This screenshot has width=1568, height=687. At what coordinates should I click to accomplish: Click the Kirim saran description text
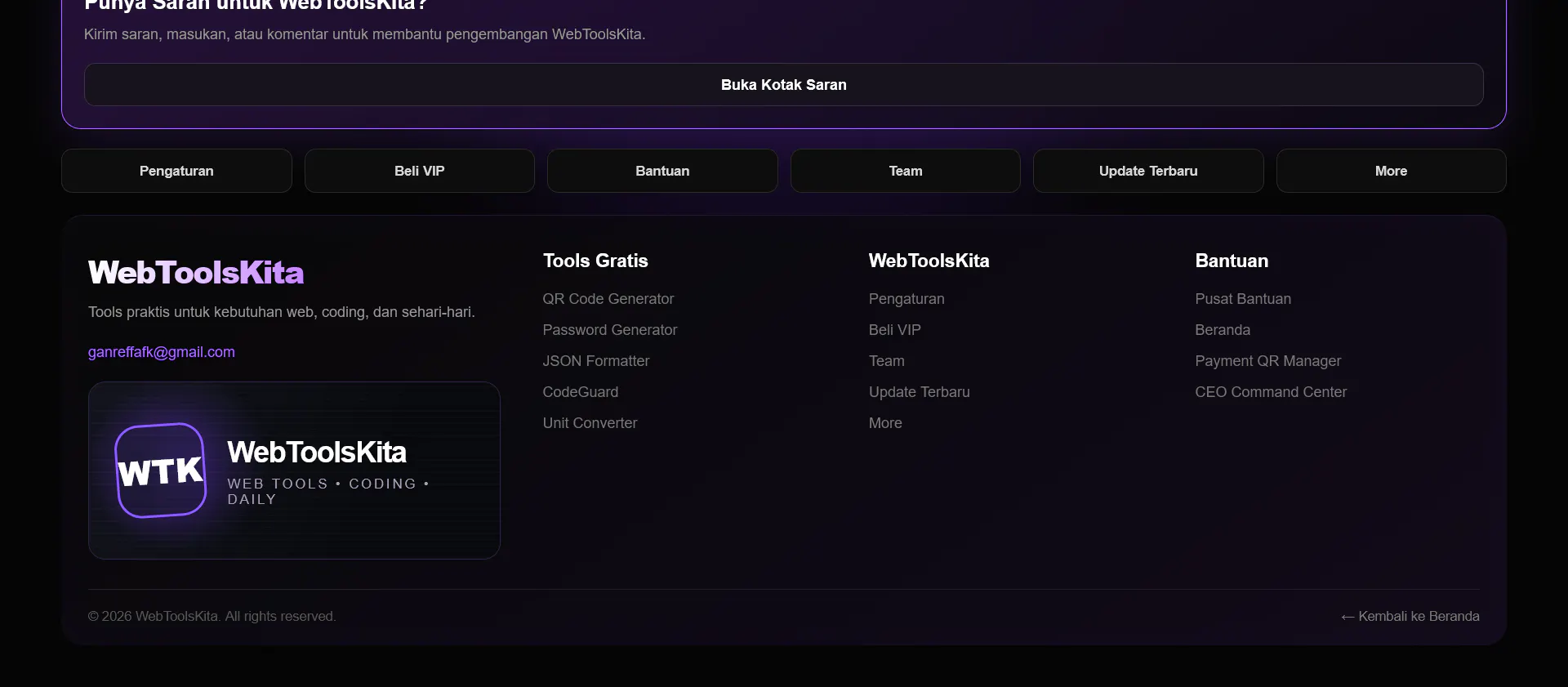pyautogui.click(x=365, y=34)
